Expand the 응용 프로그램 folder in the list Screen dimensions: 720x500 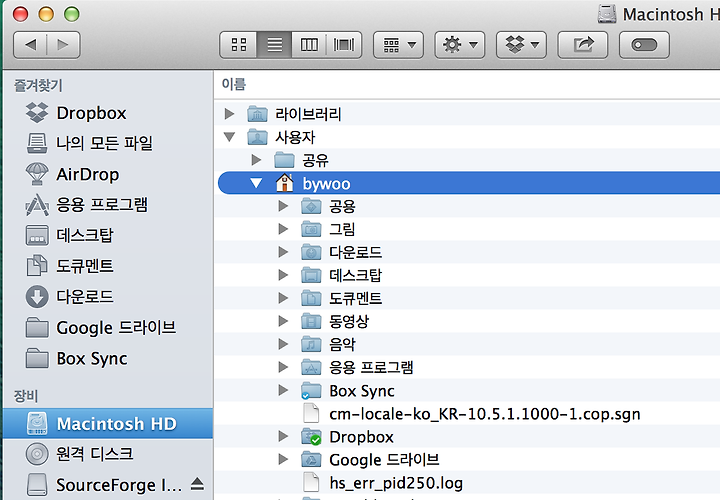click(x=283, y=367)
